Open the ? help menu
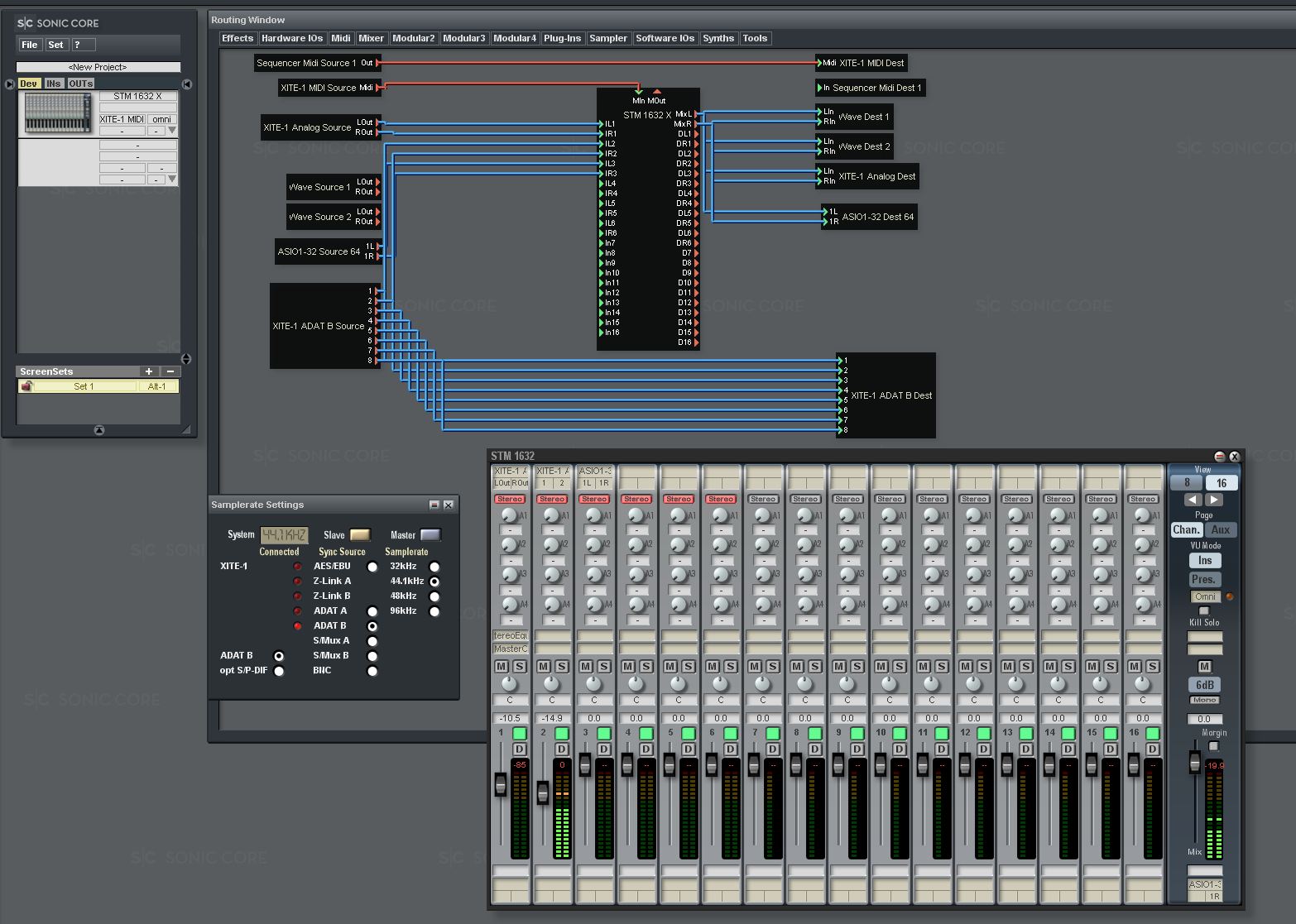Screen dimensions: 1296x924 pyautogui.click(x=83, y=45)
